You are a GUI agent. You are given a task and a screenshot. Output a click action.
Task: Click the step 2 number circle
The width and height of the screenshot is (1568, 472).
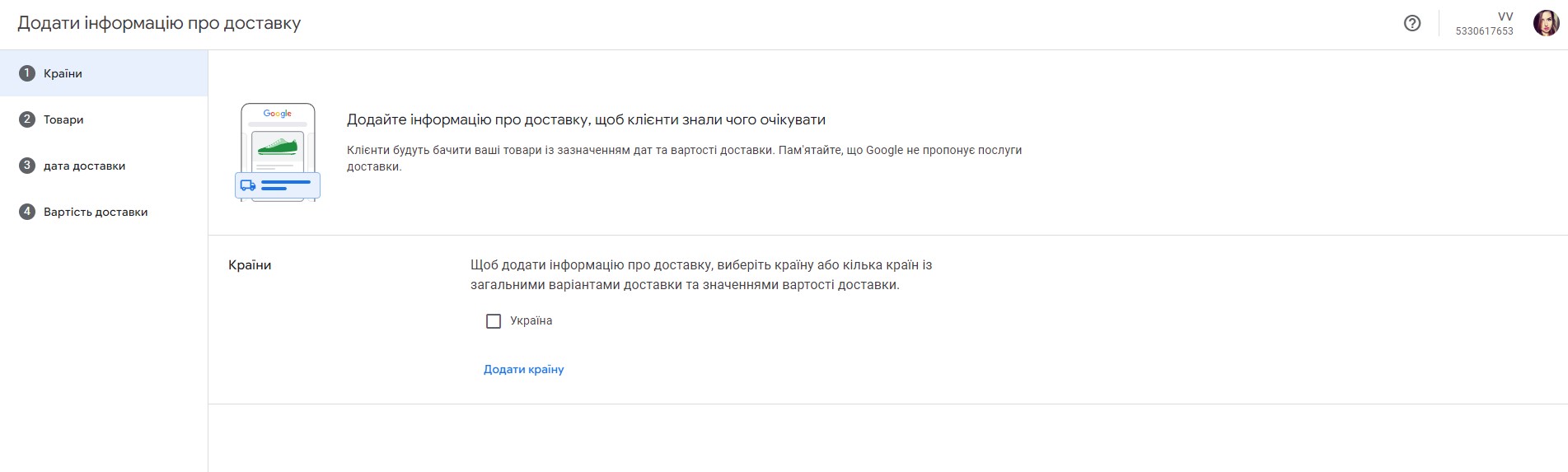coord(26,119)
